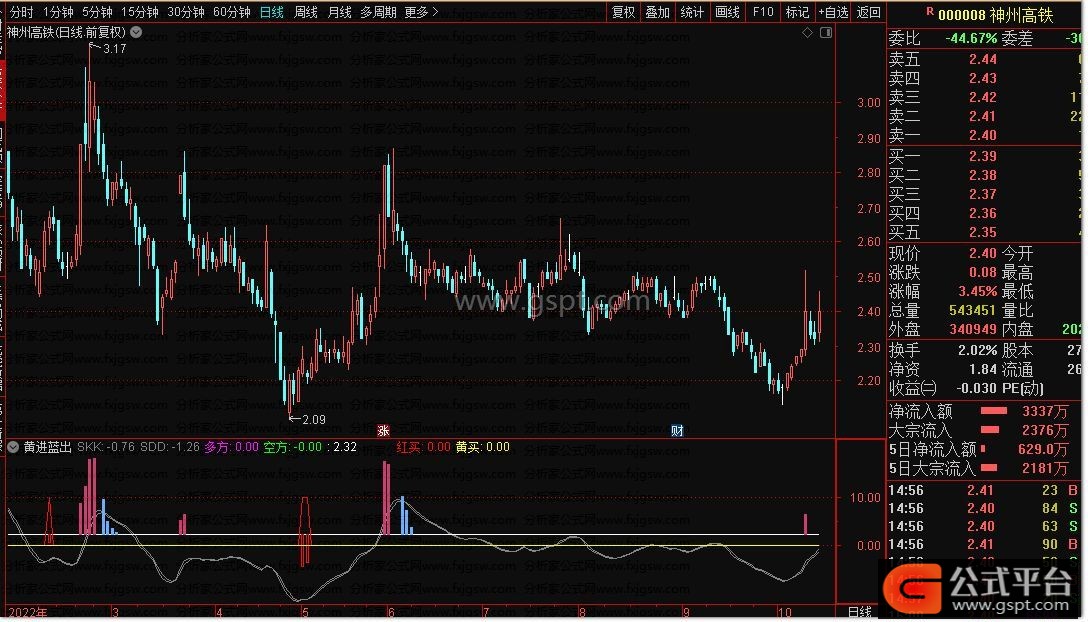Switch to the 周线 weekly chart tab

(305, 12)
